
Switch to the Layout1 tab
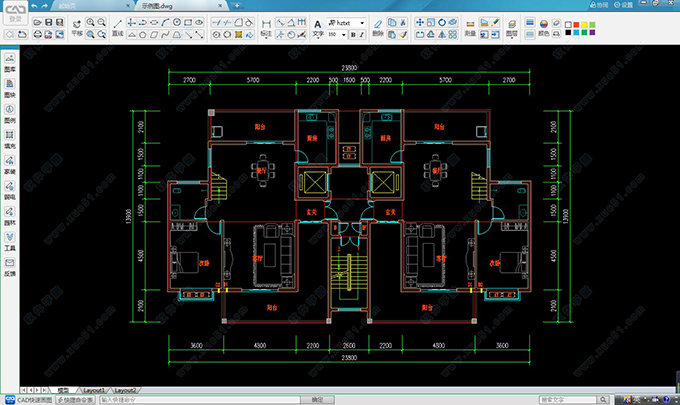pos(94,390)
